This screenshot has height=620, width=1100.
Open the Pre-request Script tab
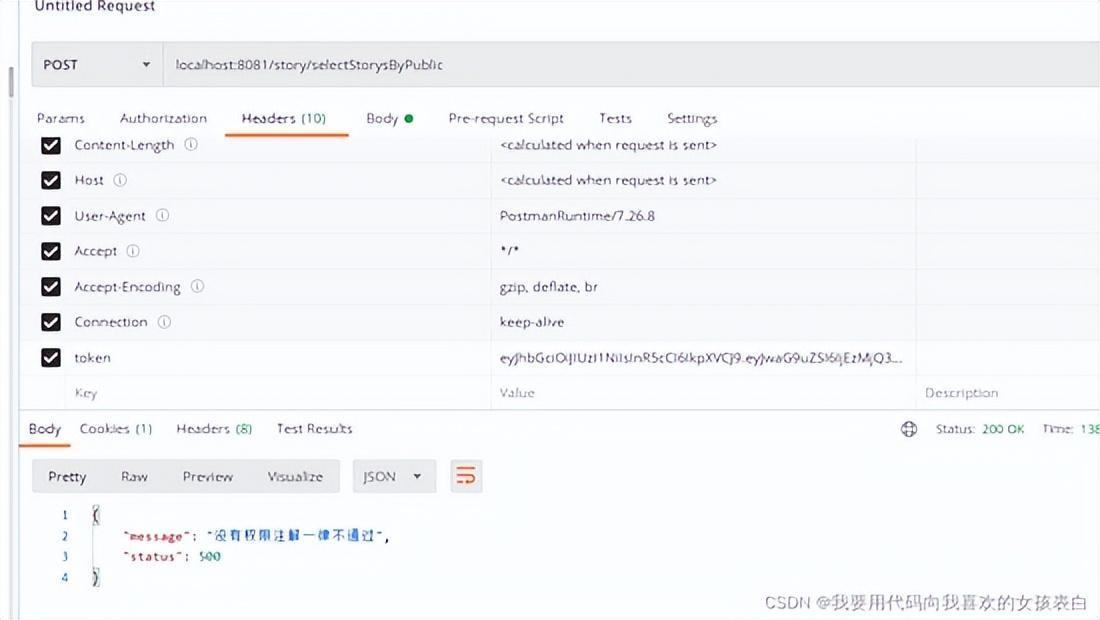pos(506,119)
